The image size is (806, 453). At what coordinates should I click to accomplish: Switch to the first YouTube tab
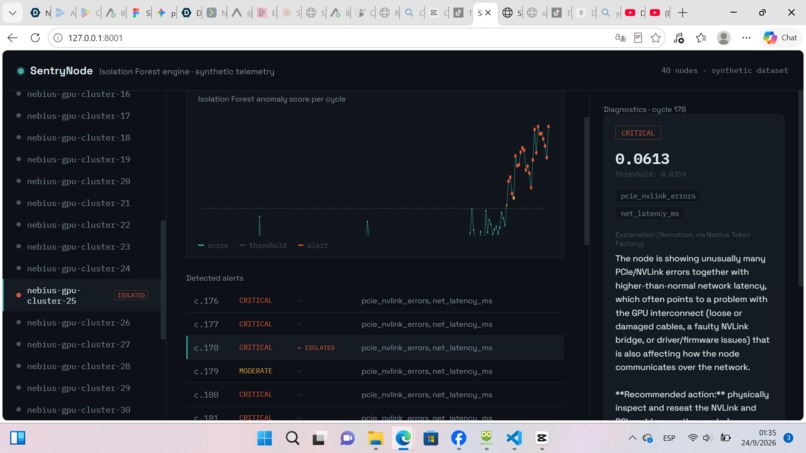point(635,13)
